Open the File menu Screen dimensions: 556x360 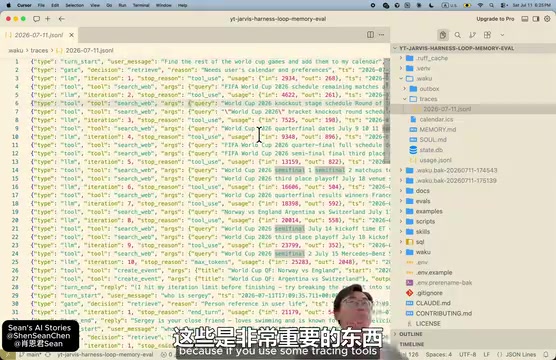click(41, 5)
